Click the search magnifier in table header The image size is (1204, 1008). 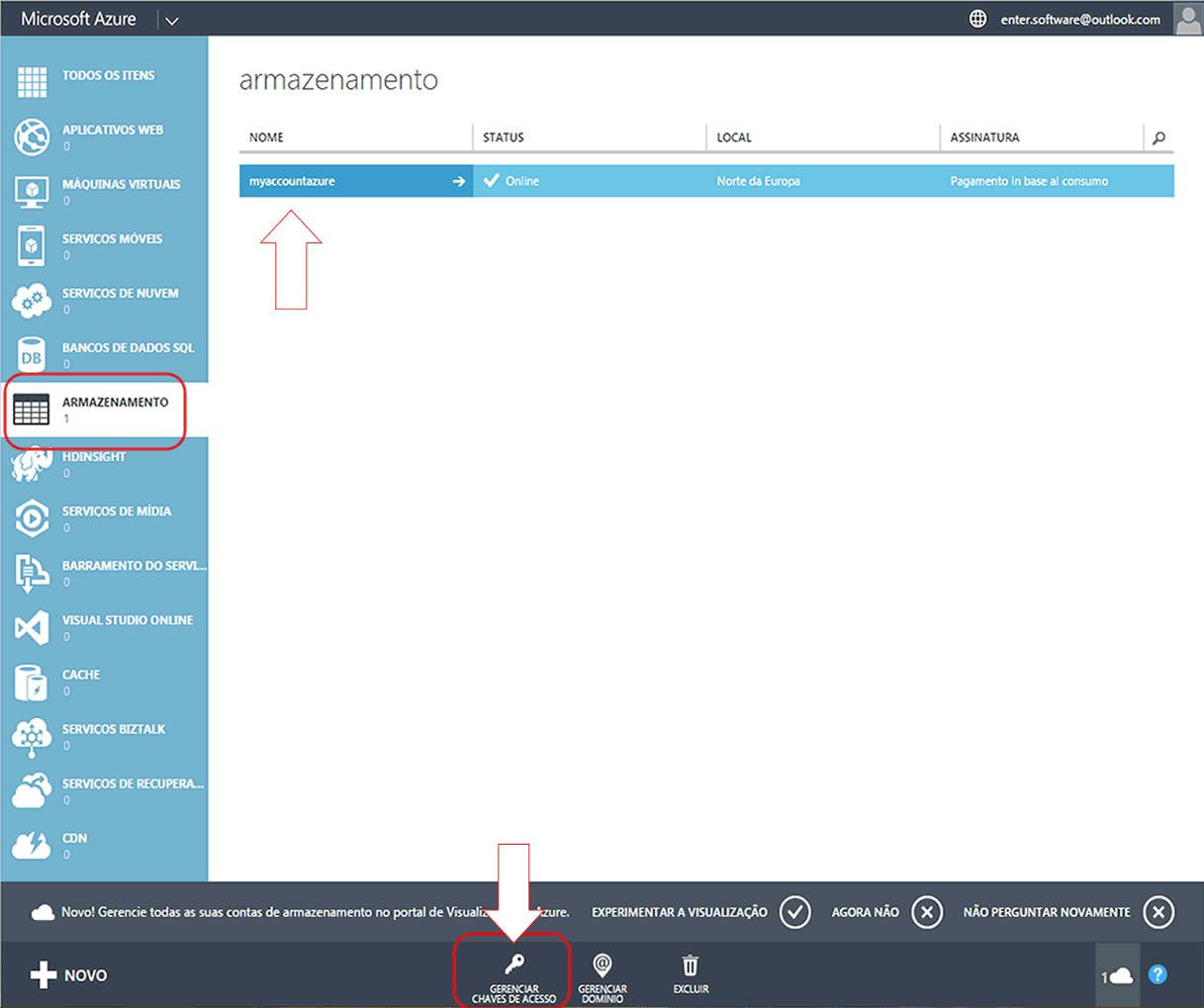click(1158, 137)
